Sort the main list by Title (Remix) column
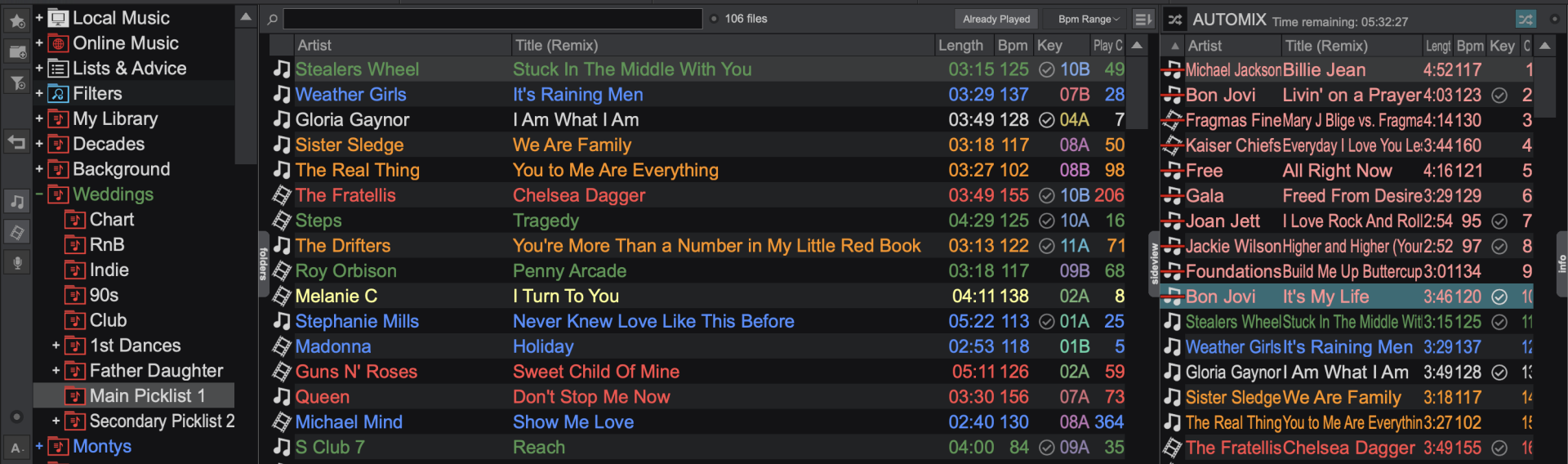Image resolution: width=1568 pixels, height=464 pixels. 723,46
